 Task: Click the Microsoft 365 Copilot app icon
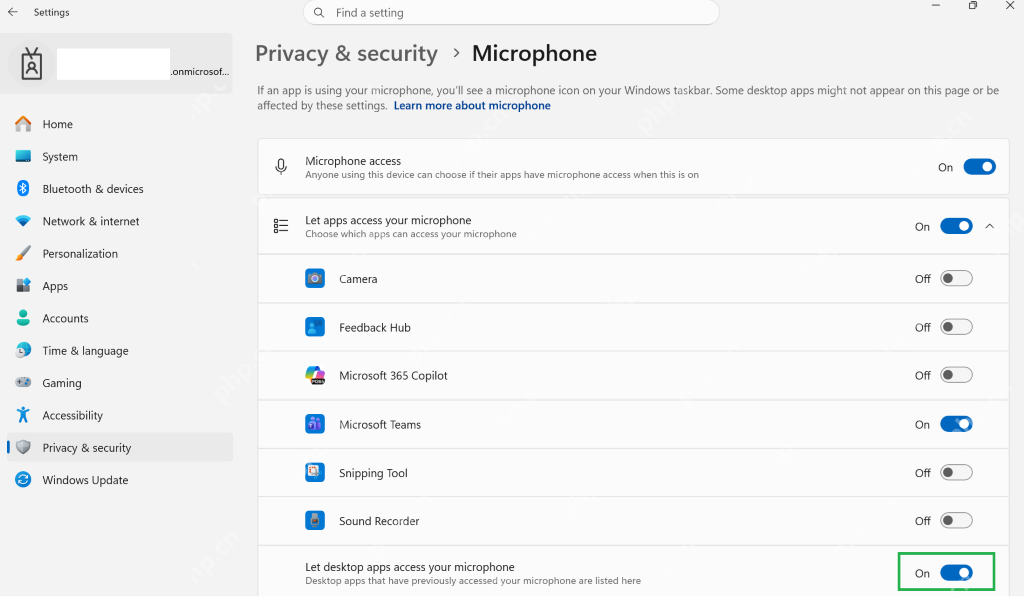point(315,375)
